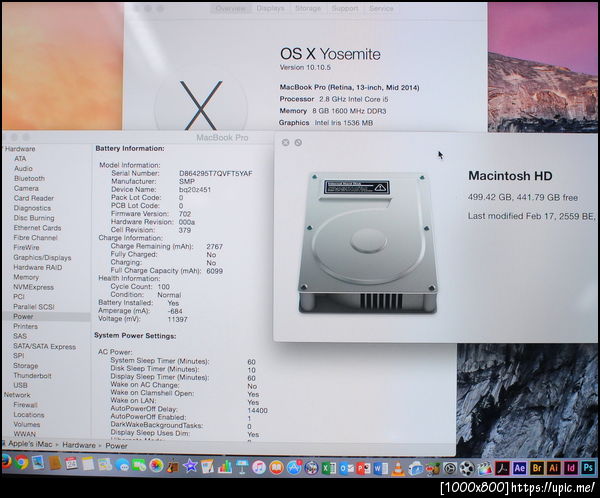Select Diagnostics in the sidebar

tap(32, 208)
